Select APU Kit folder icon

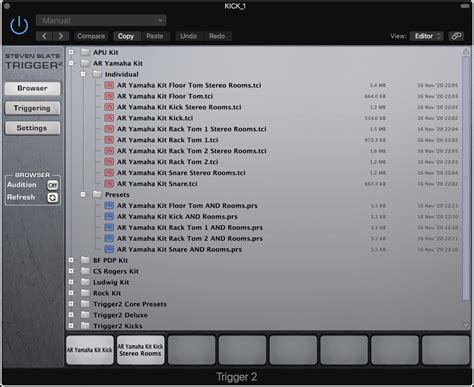tap(85, 52)
